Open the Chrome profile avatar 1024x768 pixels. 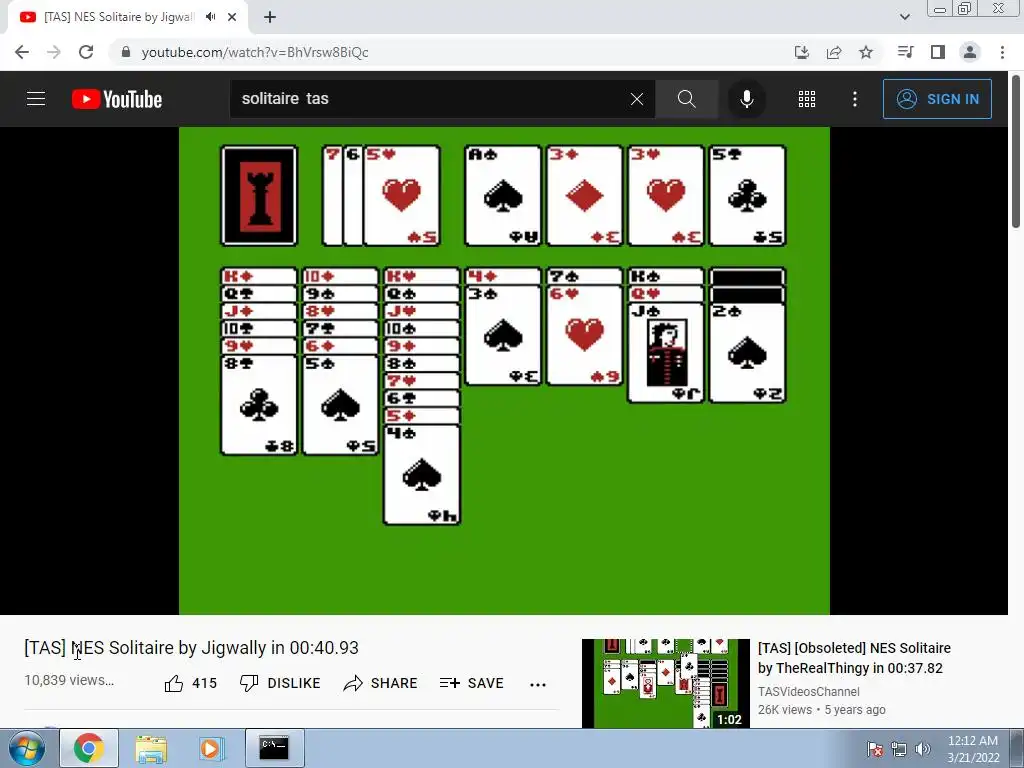point(970,52)
